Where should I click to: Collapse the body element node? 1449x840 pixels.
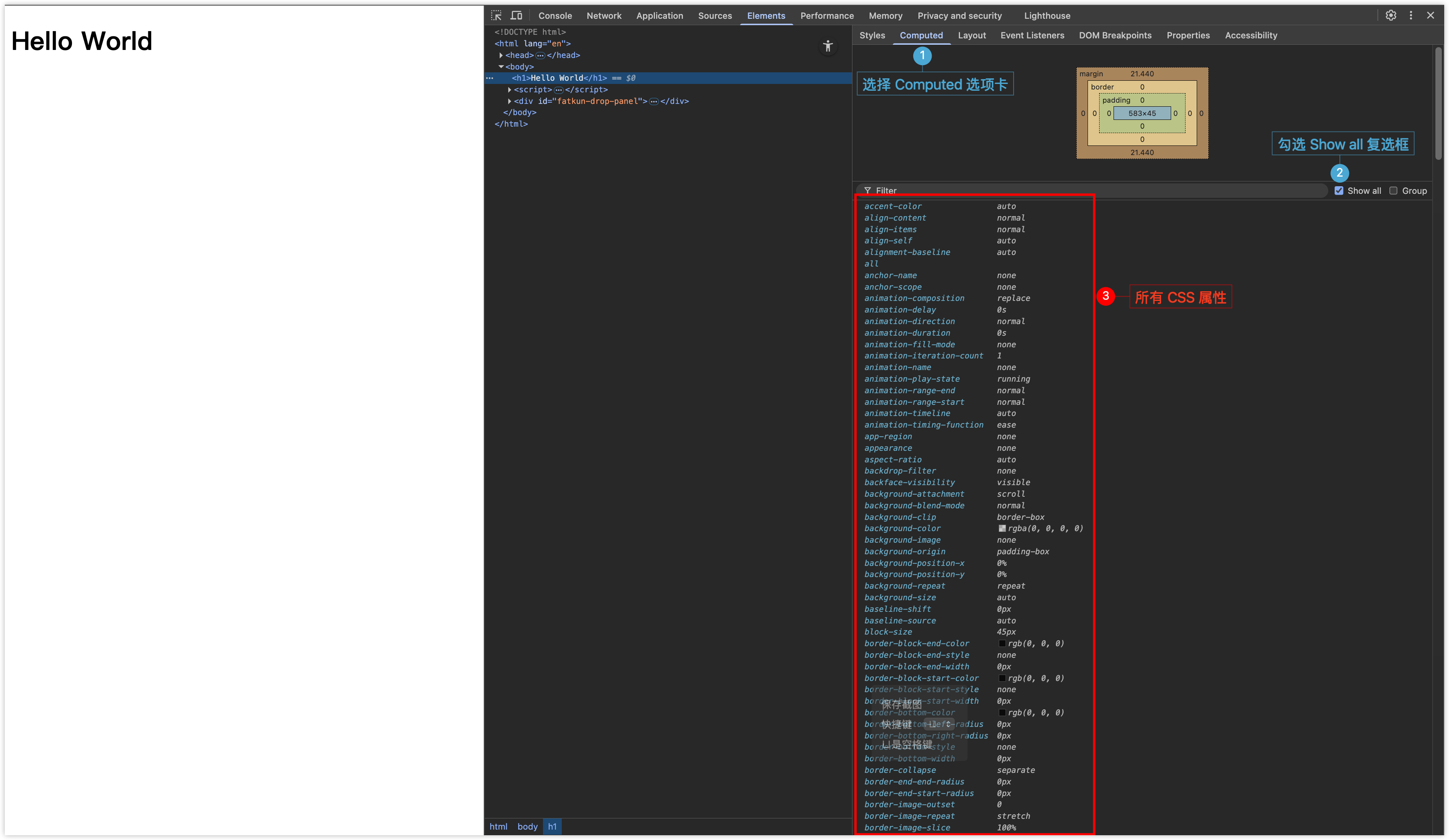click(501, 67)
